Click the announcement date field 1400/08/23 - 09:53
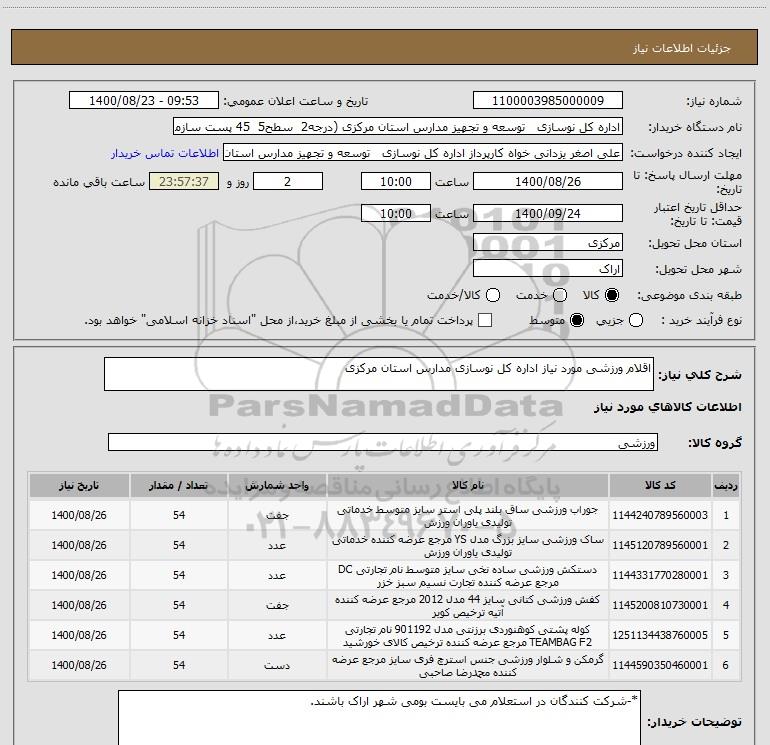770x745 pixels. tap(144, 101)
